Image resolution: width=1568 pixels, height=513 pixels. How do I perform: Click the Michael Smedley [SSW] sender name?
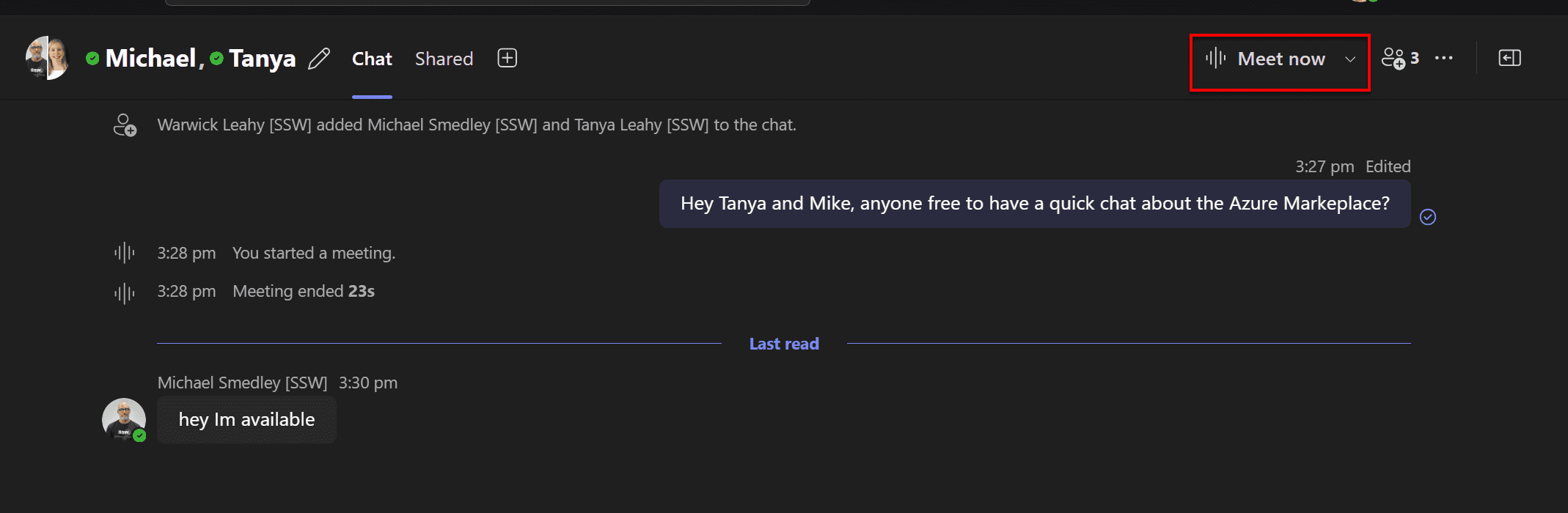pyautogui.click(x=242, y=383)
